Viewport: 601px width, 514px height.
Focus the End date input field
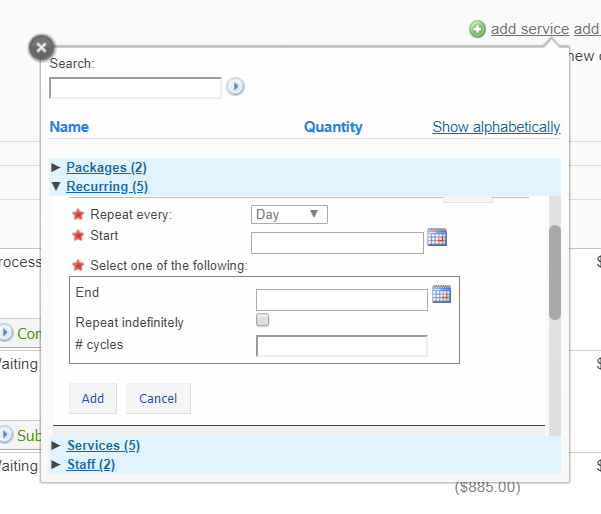pos(341,300)
